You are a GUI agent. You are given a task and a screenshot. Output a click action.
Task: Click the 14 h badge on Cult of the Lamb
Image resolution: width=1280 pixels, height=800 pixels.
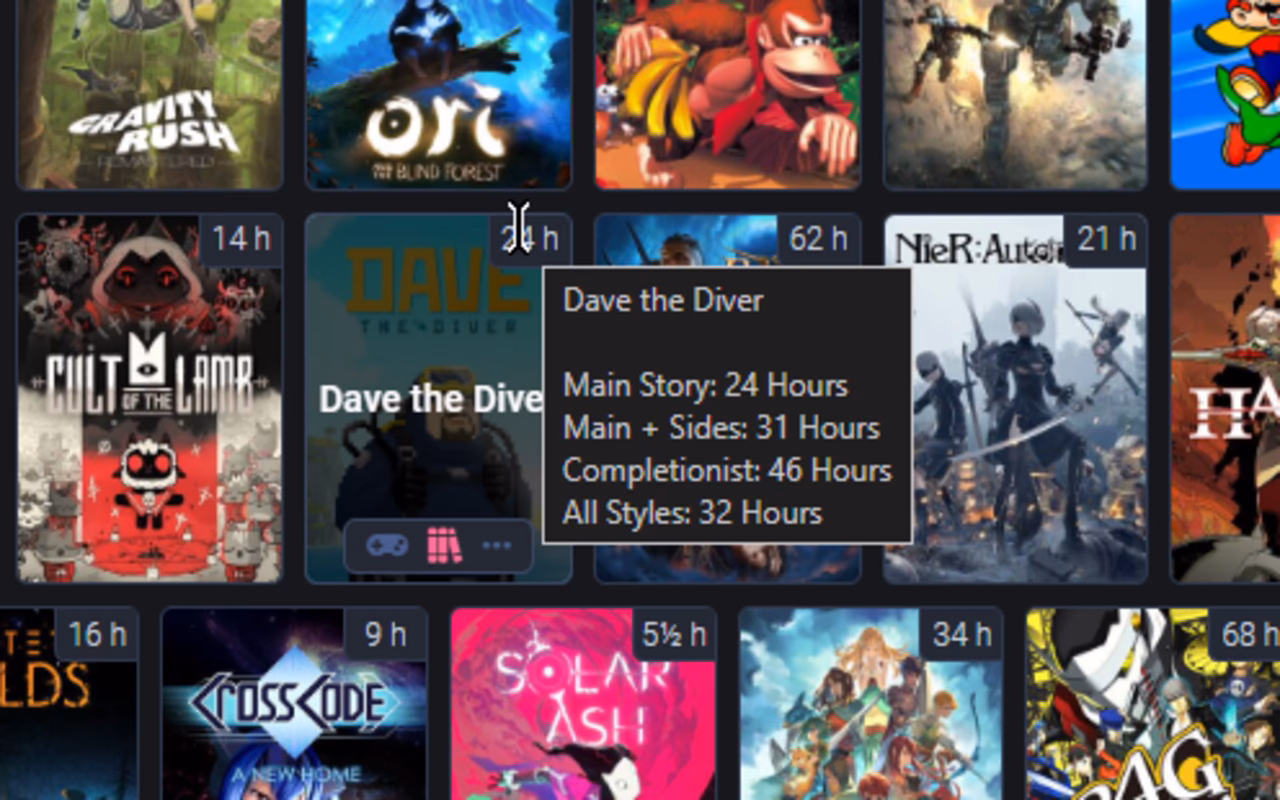[241, 239]
